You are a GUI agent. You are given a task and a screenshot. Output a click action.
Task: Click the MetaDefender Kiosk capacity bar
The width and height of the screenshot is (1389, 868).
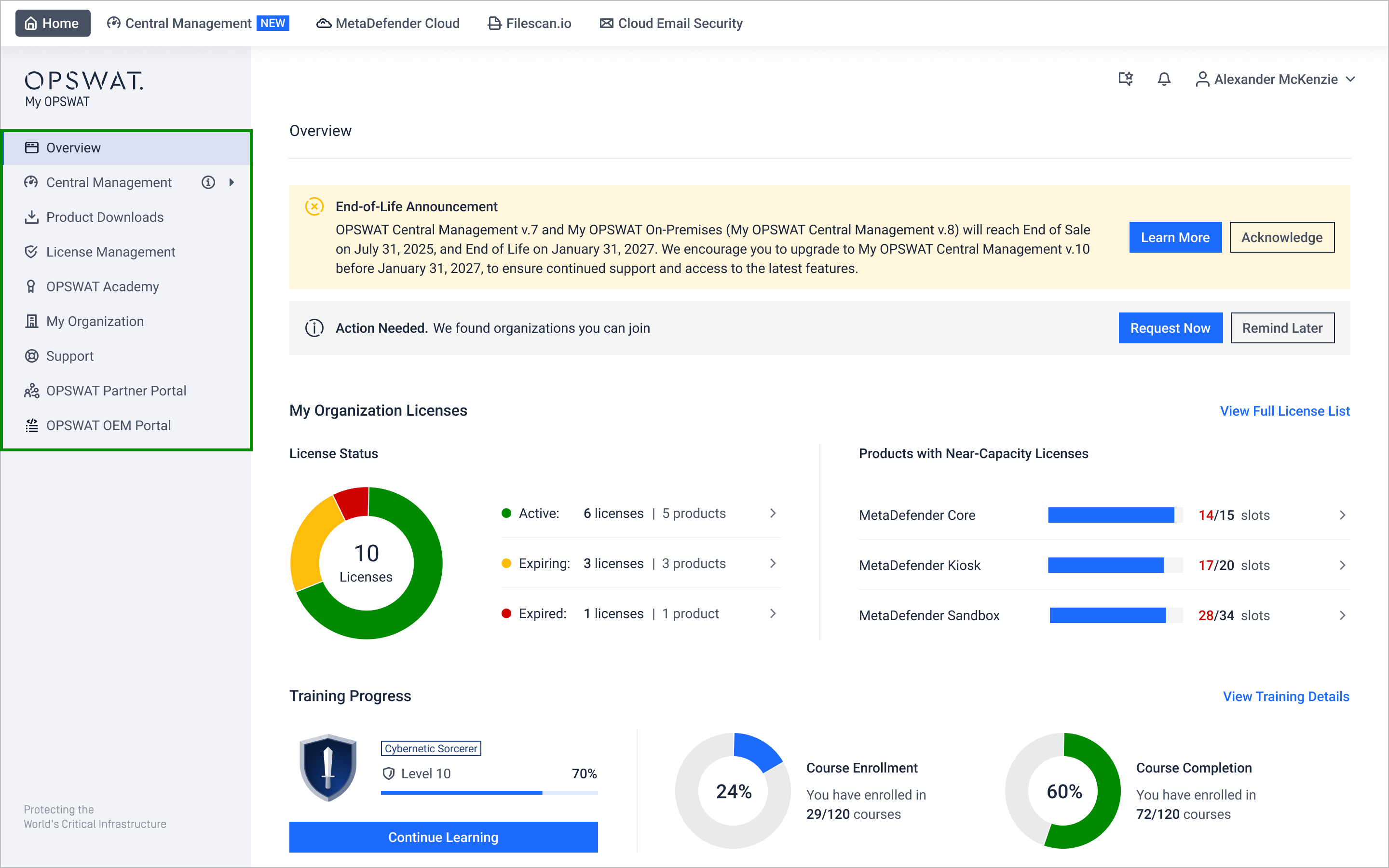1115,565
